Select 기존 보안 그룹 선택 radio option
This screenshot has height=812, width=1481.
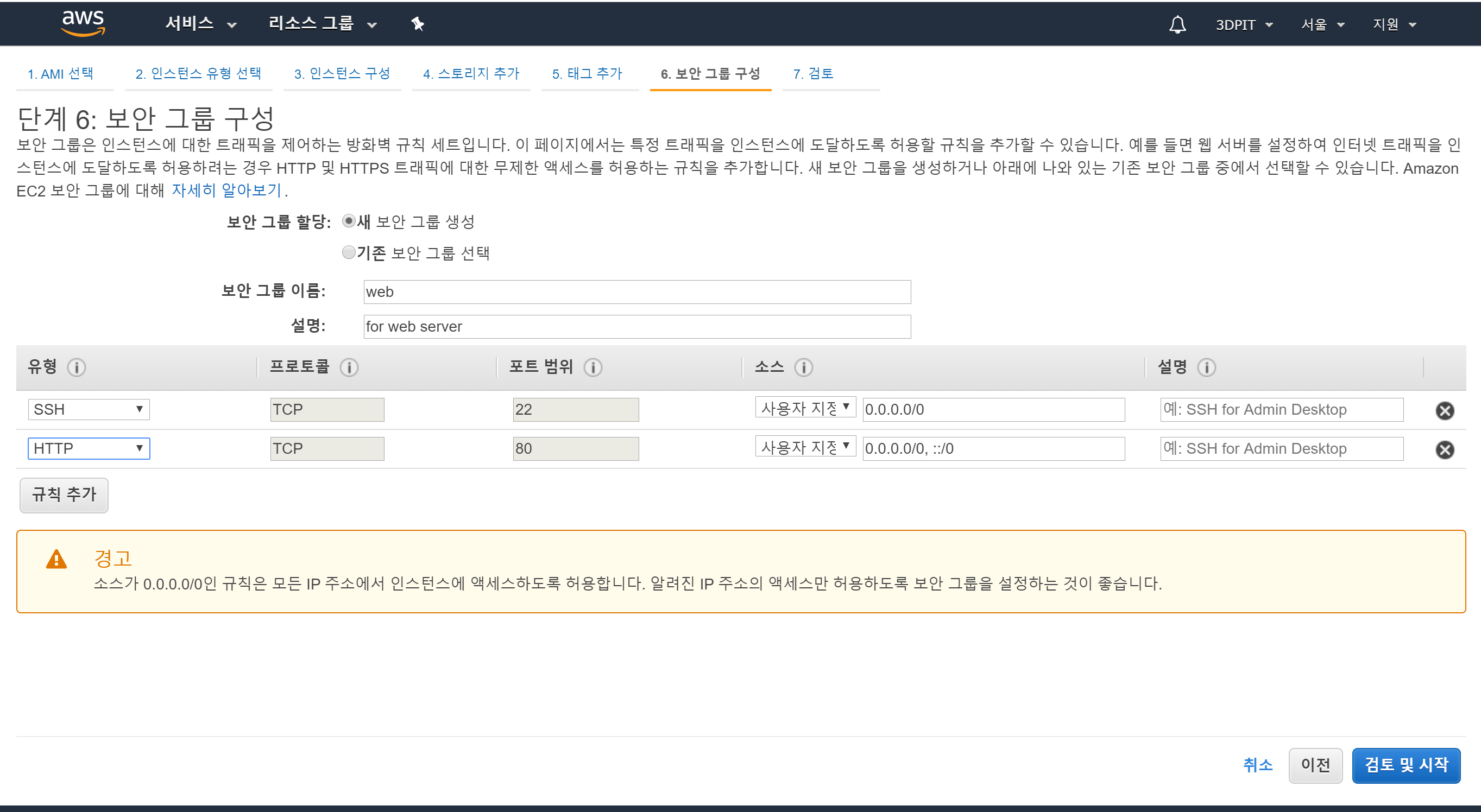coord(349,253)
